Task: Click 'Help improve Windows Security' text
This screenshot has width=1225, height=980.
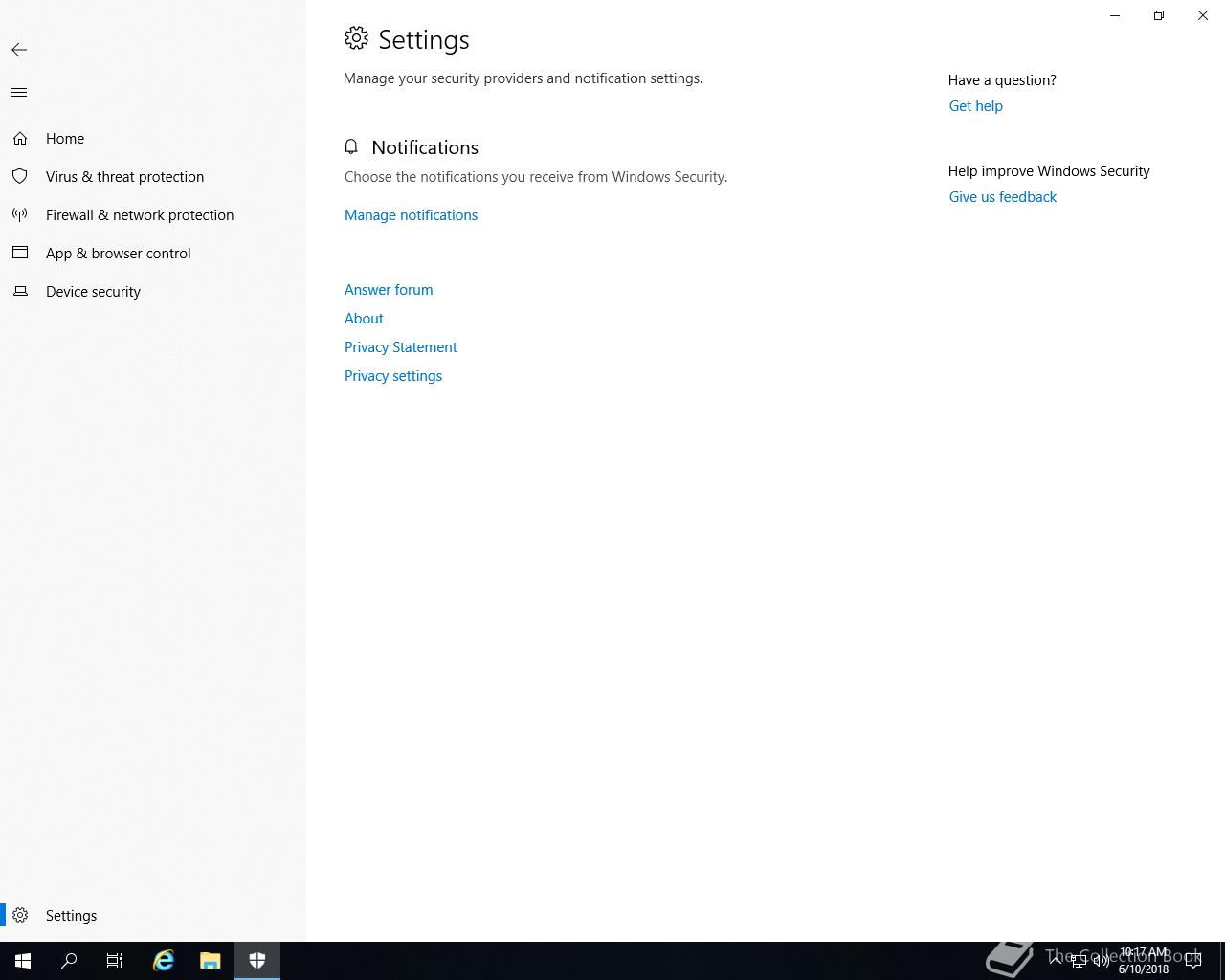Action: pyautogui.click(x=1049, y=171)
